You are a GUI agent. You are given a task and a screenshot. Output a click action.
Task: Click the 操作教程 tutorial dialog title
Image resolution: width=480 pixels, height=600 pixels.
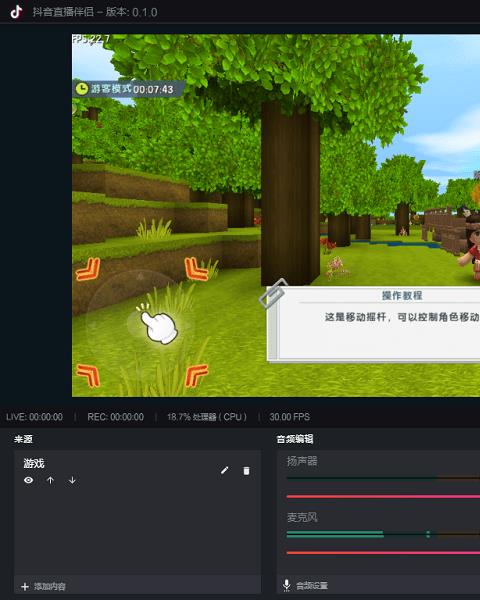tap(402, 295)
